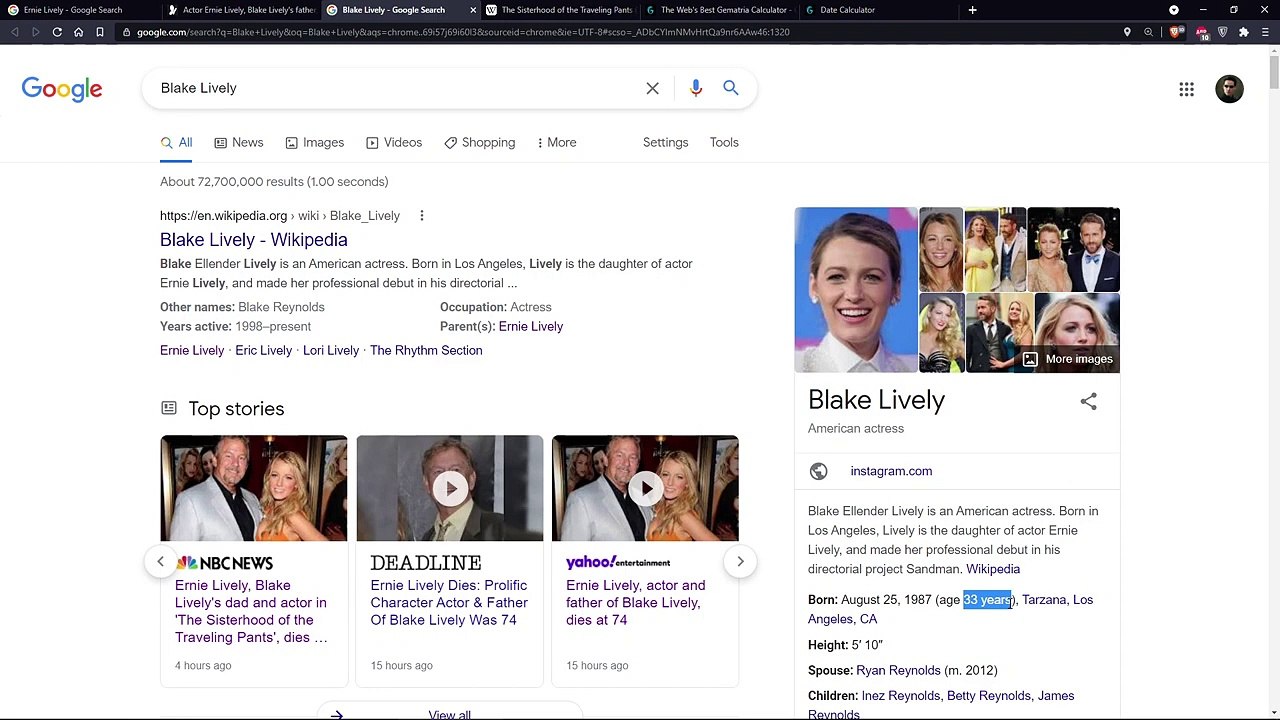This screenshot has height=720, width=1280.
Task: Close the Blake Lively browser tab
Action: tap(473, 10)
